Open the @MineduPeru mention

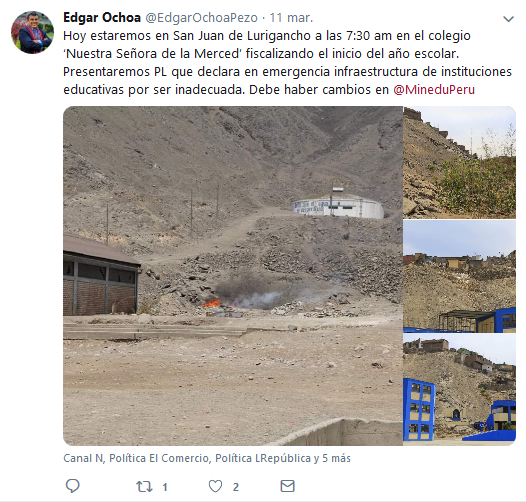click(x=434, y=90)
